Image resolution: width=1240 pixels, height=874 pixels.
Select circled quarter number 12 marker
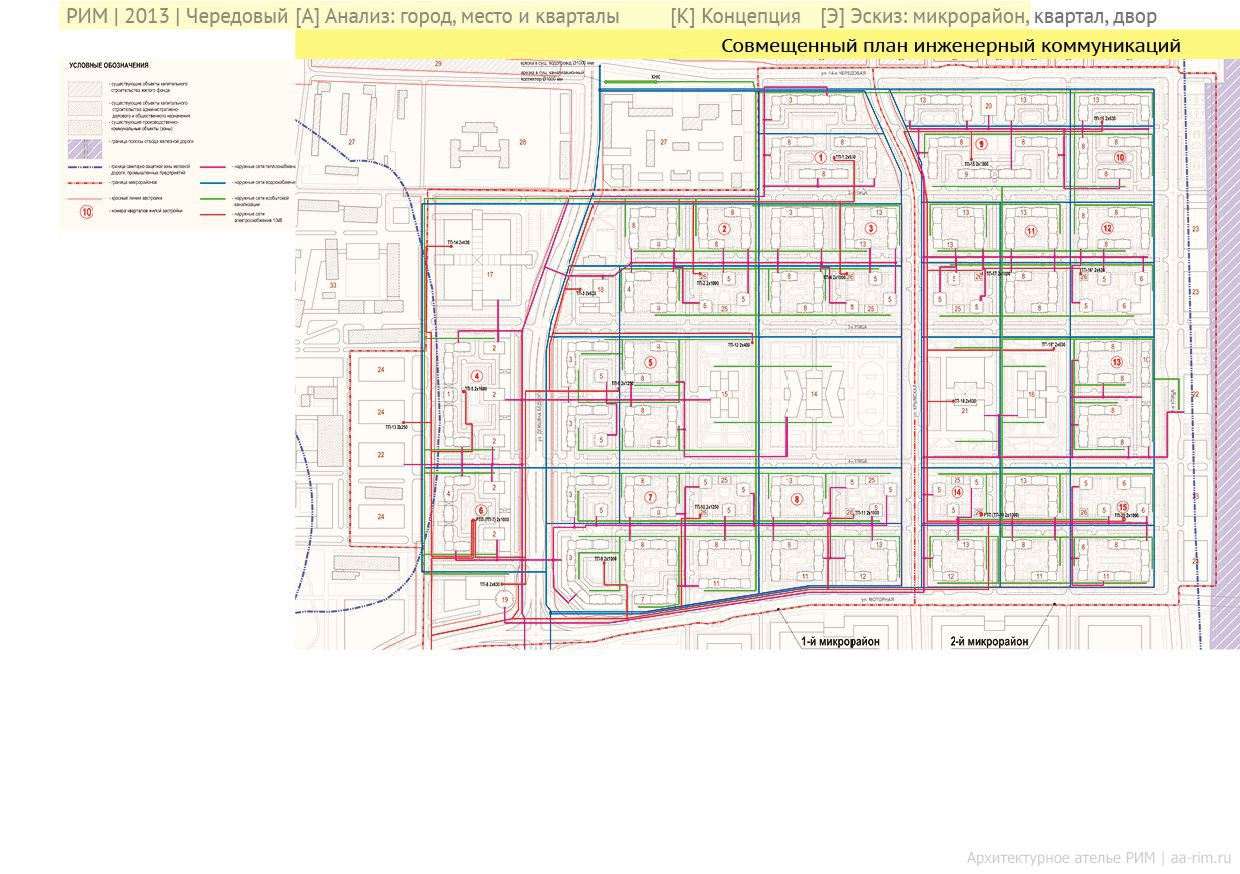click(x=1107, y=228)
